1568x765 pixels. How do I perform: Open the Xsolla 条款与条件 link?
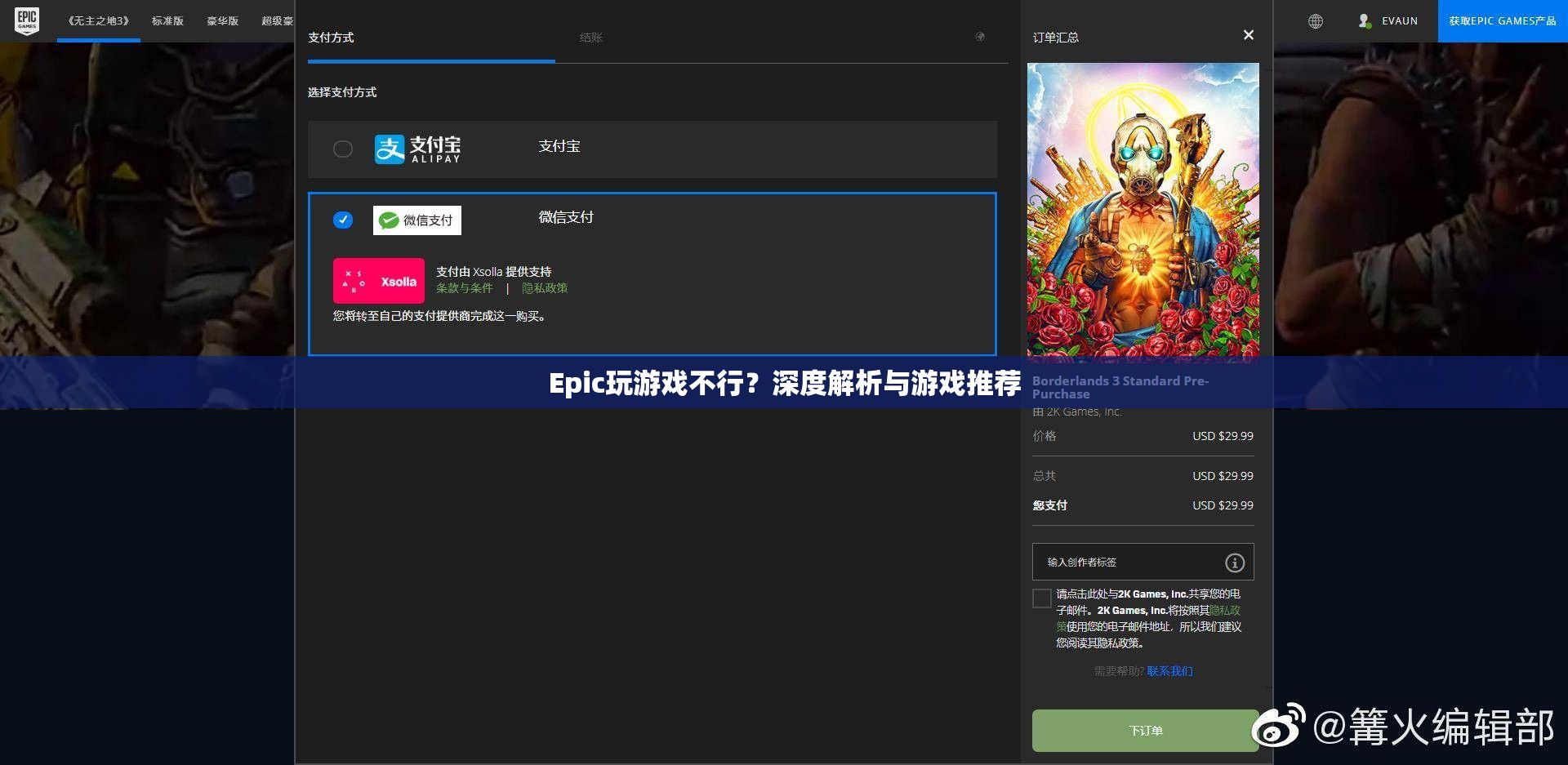[464, 288]
